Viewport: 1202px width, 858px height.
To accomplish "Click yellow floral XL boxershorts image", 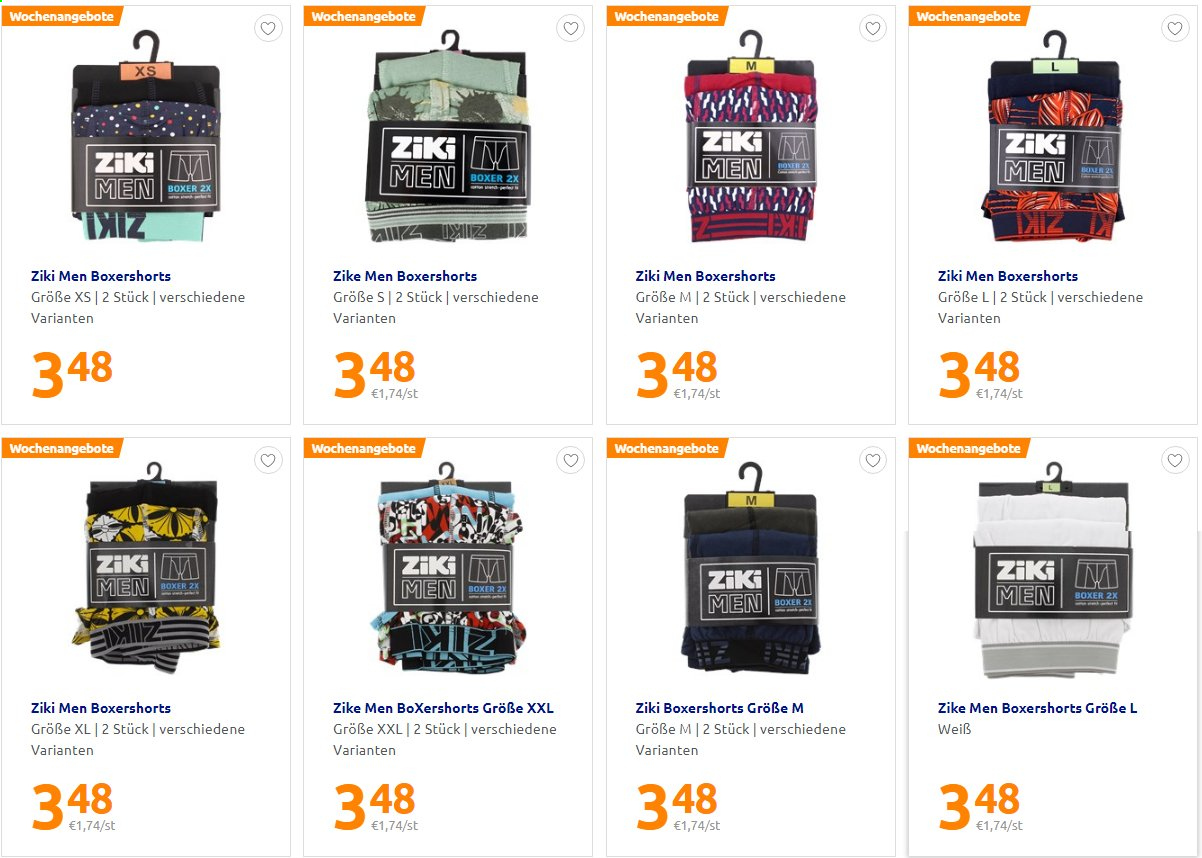I will pos(146,568).
